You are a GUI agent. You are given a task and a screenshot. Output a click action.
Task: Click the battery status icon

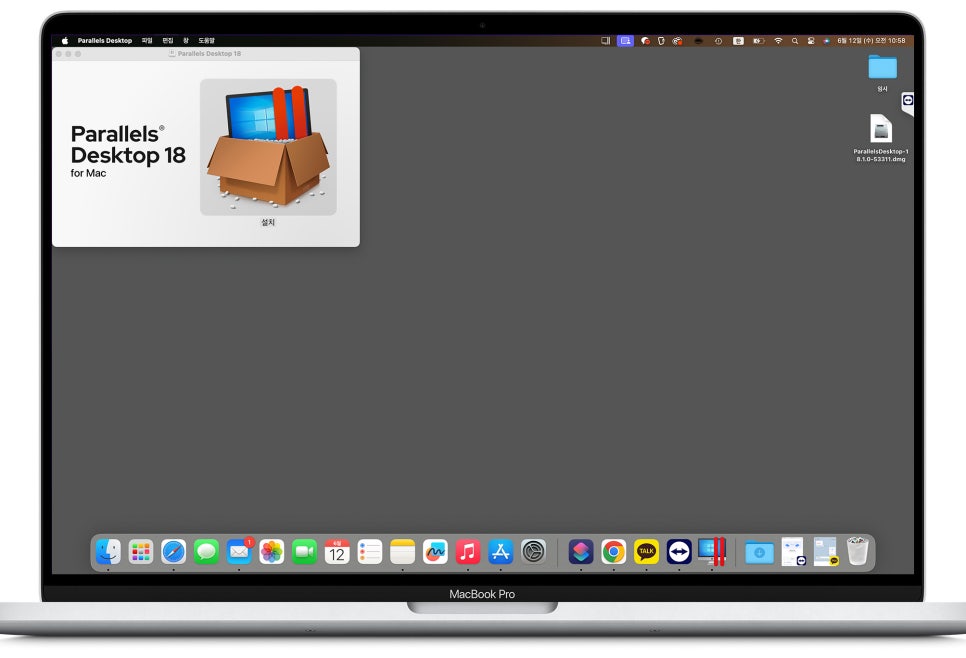(x=759, y=41)
